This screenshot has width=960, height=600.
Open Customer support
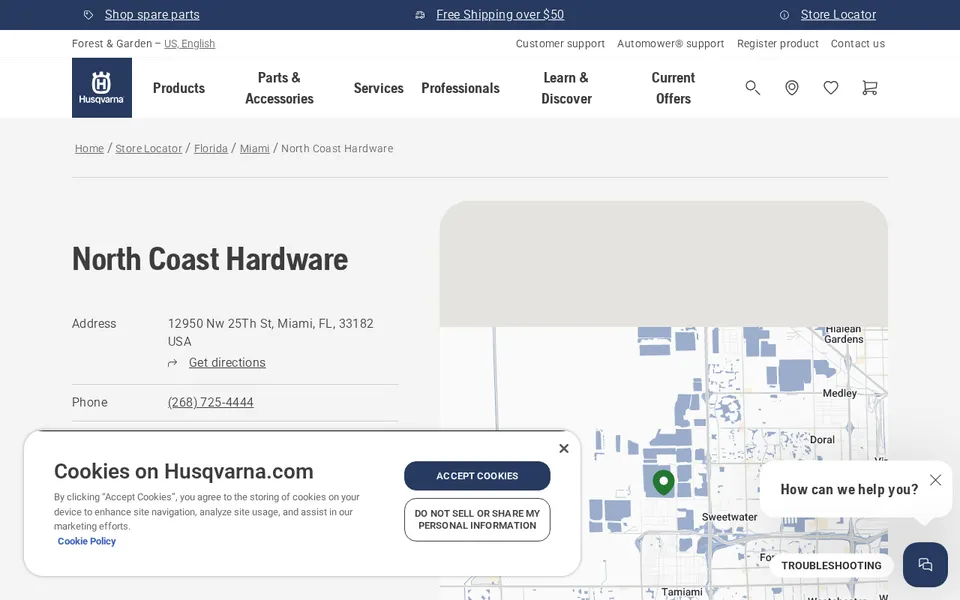point(560,43)
